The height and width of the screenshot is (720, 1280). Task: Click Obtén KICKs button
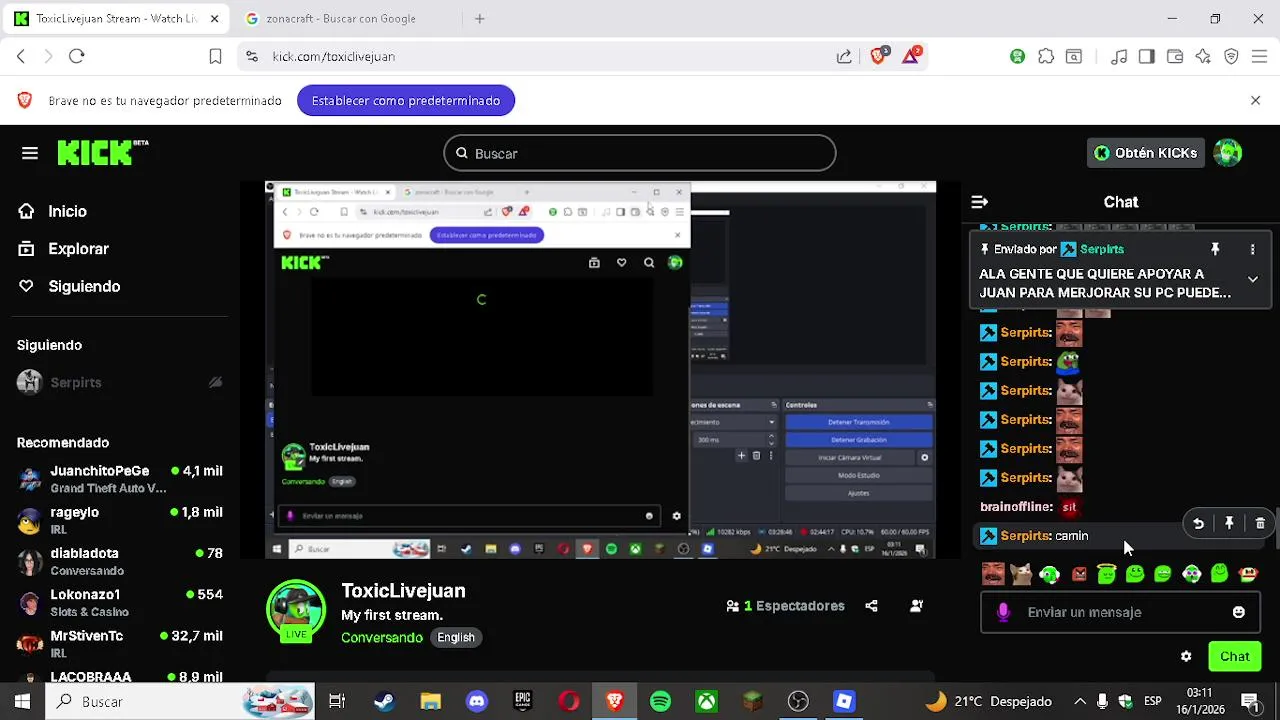click(1145, 153)
